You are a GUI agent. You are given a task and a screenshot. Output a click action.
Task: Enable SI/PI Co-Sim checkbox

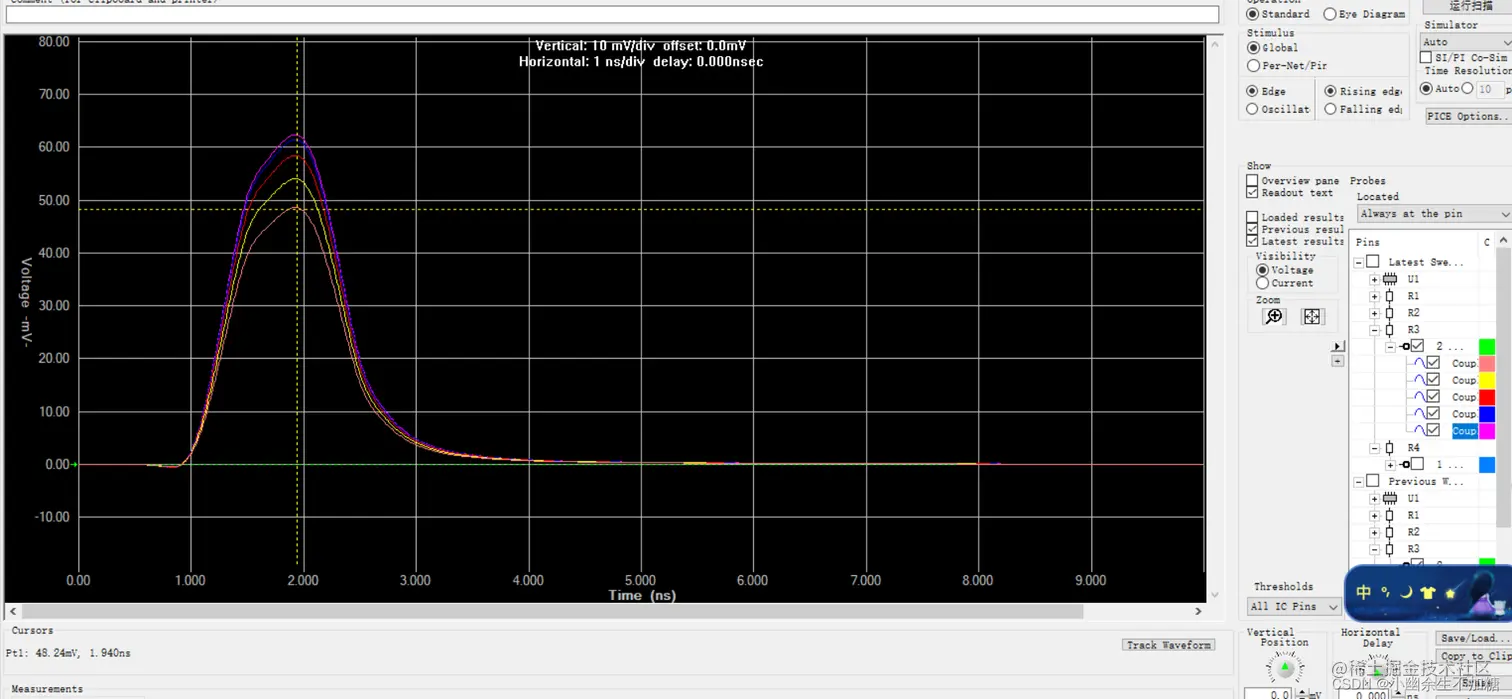1427,58
